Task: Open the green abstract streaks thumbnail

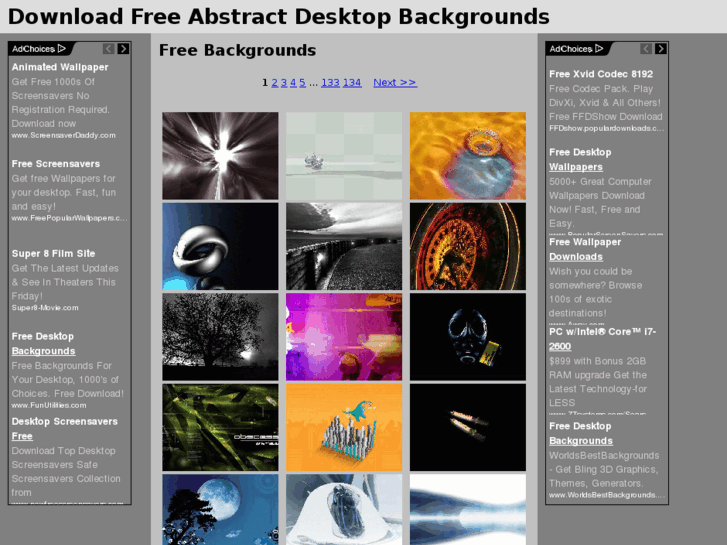Action: (x=220, y=427)
